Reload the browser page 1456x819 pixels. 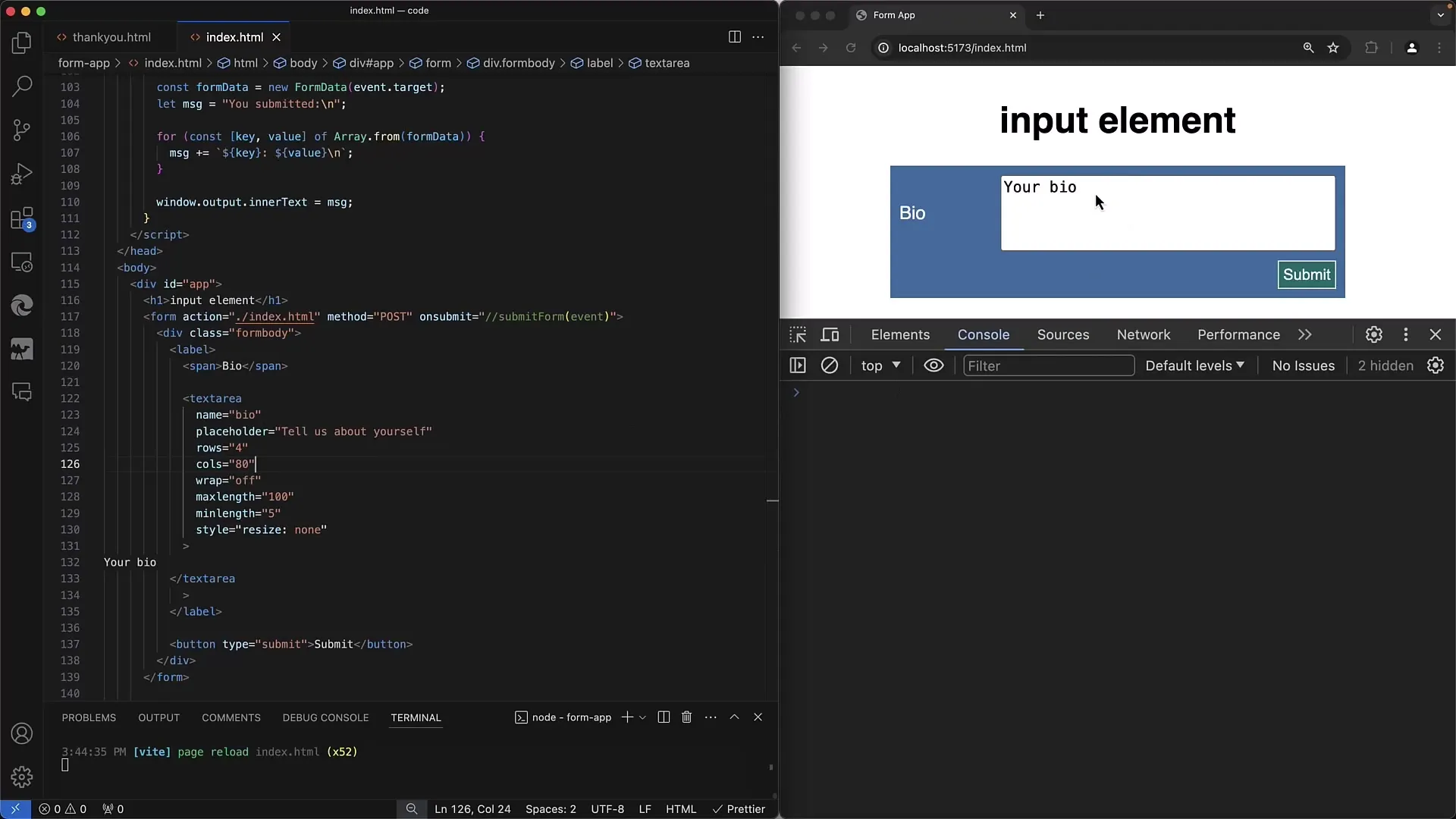[x=851, y=48]
